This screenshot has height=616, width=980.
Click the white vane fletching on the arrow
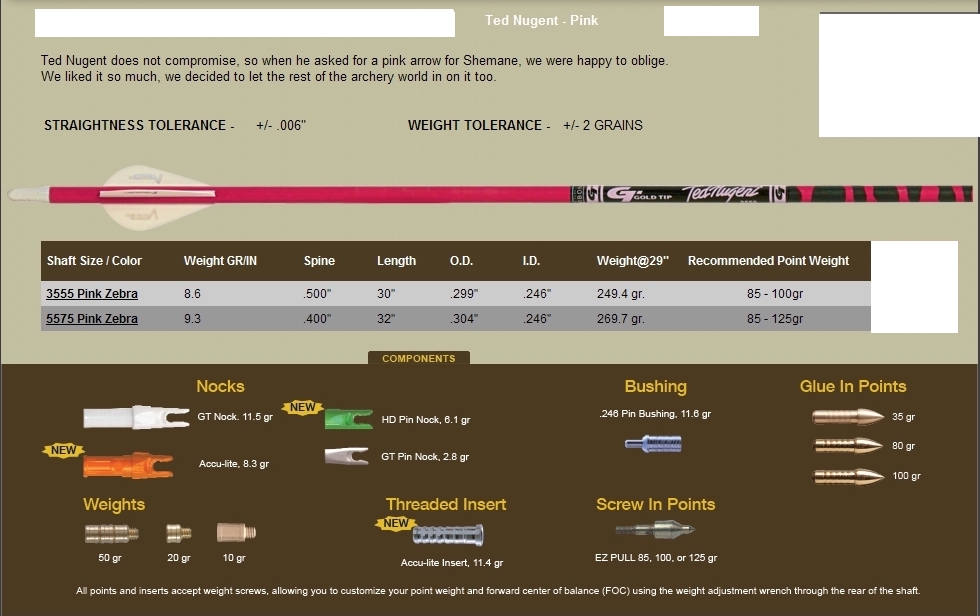(158, 196)
